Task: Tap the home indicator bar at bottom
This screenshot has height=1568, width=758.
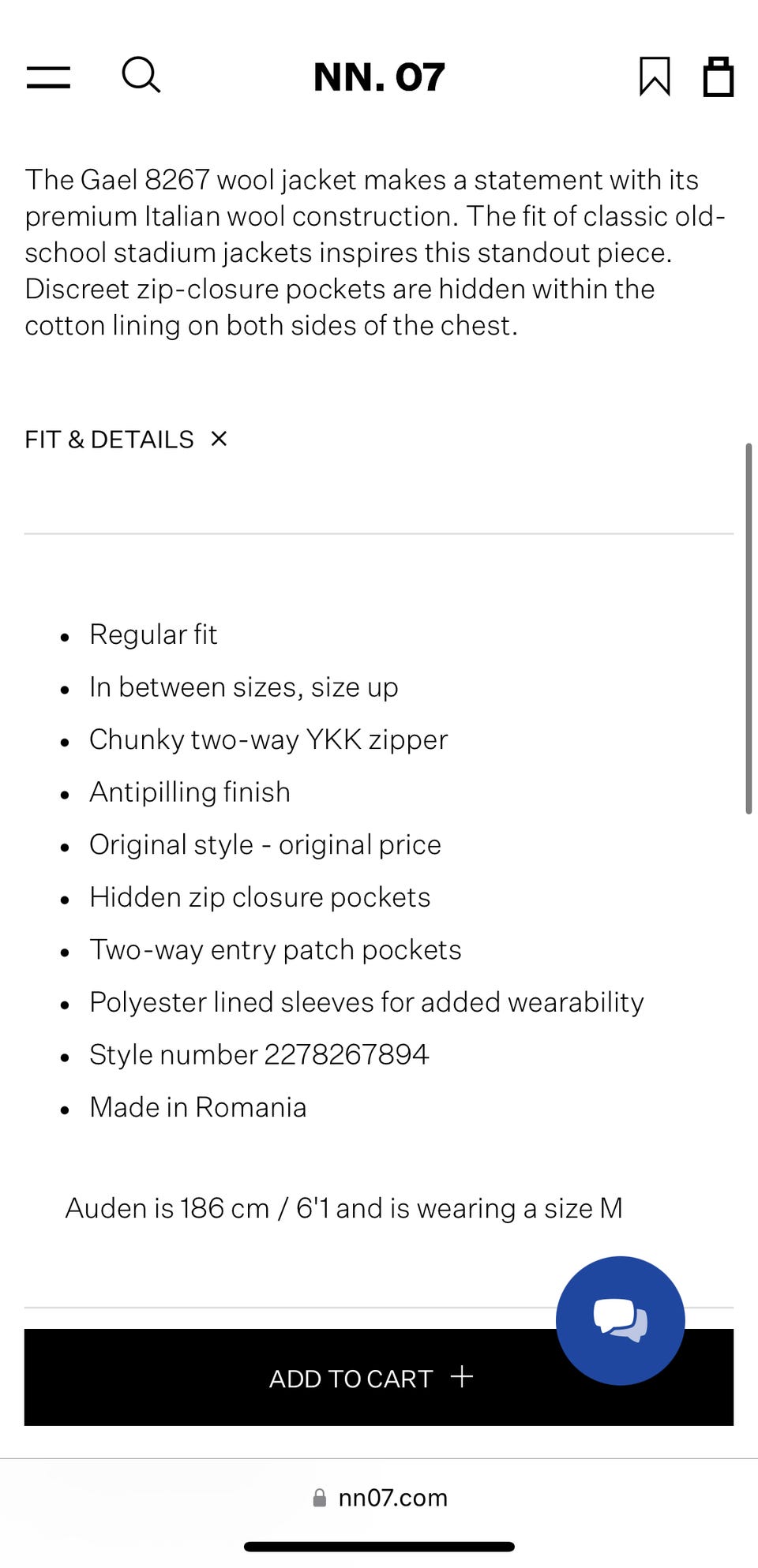Action: 379,1547
